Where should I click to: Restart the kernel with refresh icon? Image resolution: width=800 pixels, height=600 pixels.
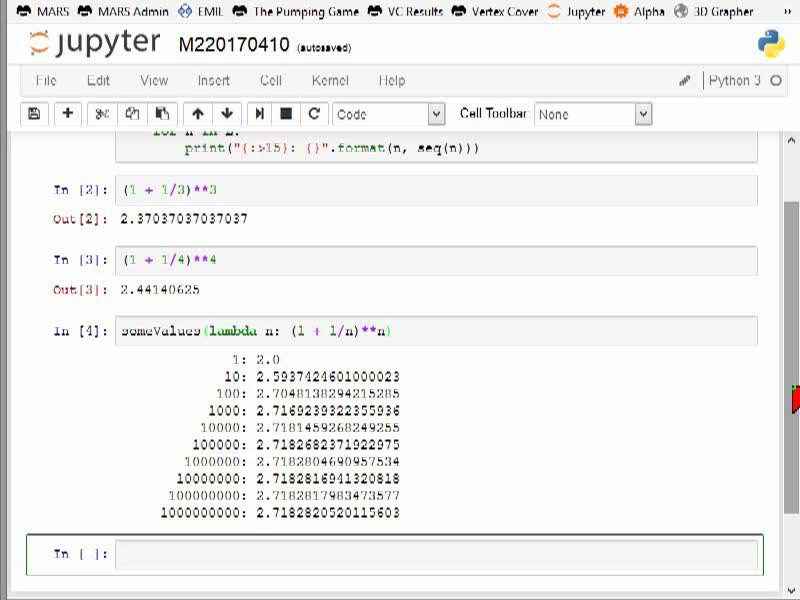314,114
